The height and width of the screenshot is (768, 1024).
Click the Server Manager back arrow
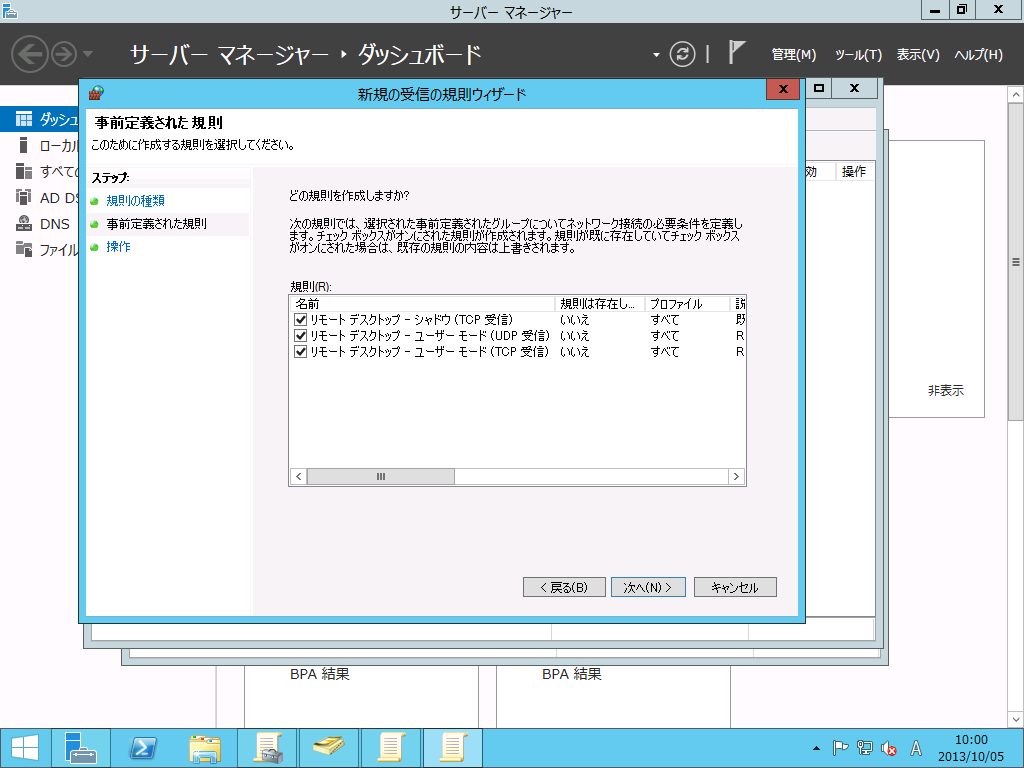click(29, 54)
